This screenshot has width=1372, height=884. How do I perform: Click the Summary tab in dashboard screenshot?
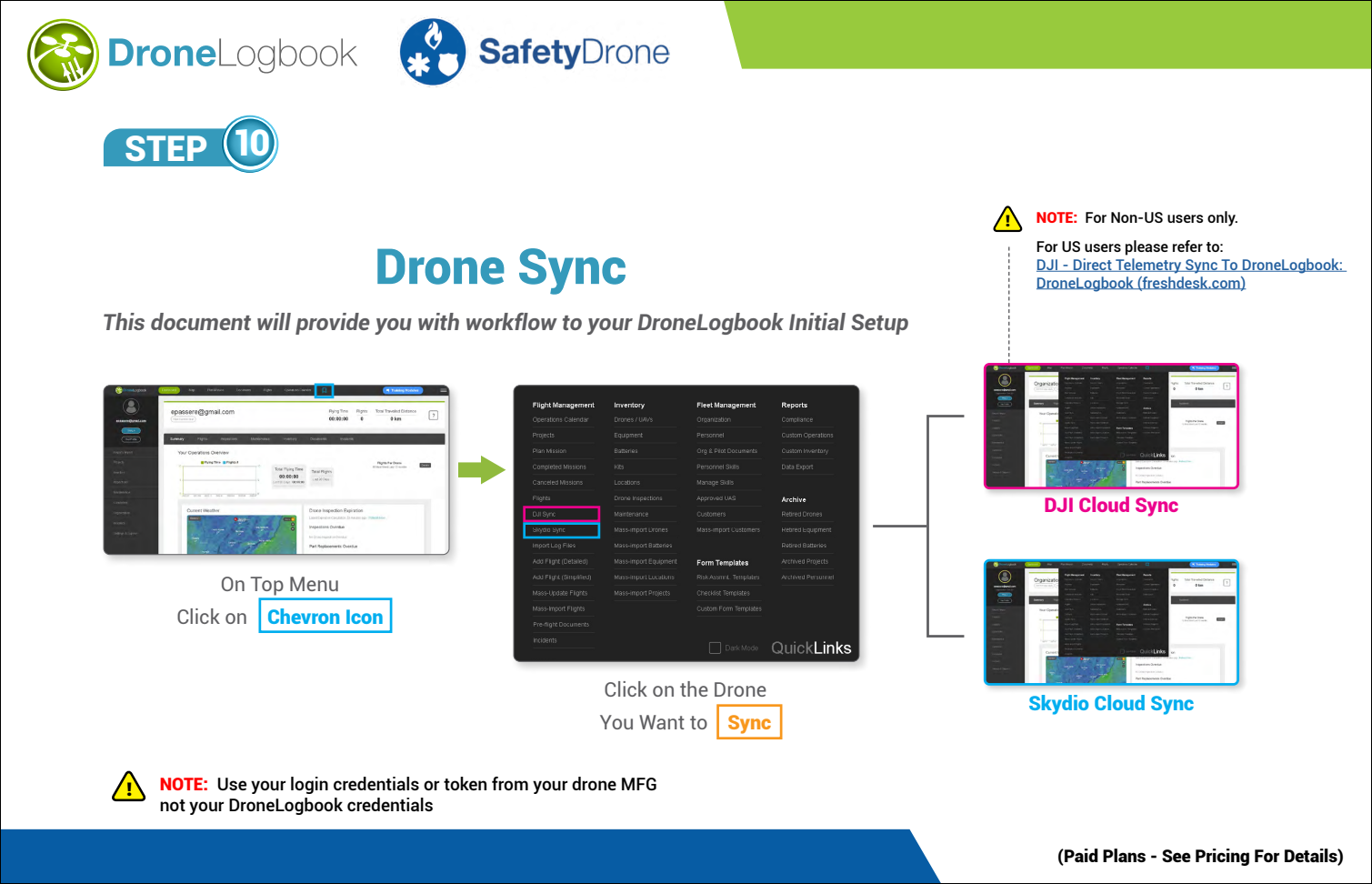click(177, 438)
